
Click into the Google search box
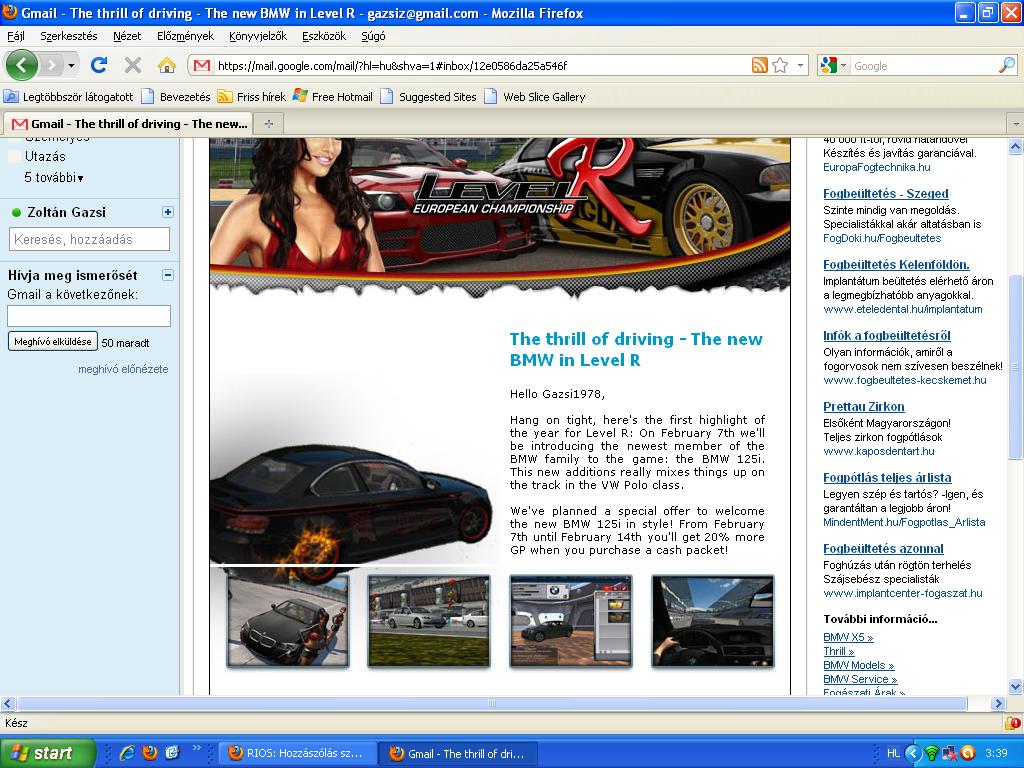[924, 65]
